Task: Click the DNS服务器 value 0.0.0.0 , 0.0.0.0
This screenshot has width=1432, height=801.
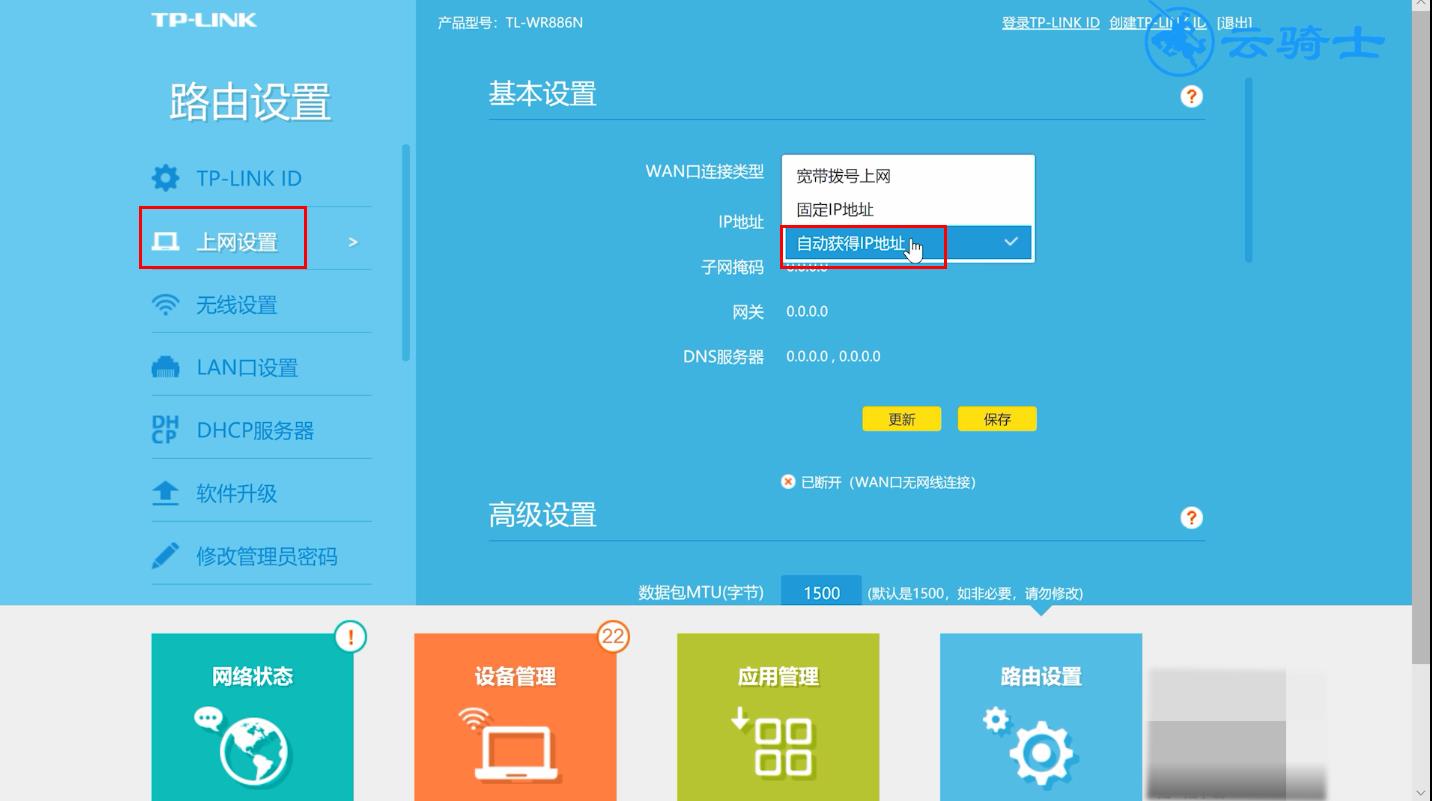Action: [x=833, y=356]
